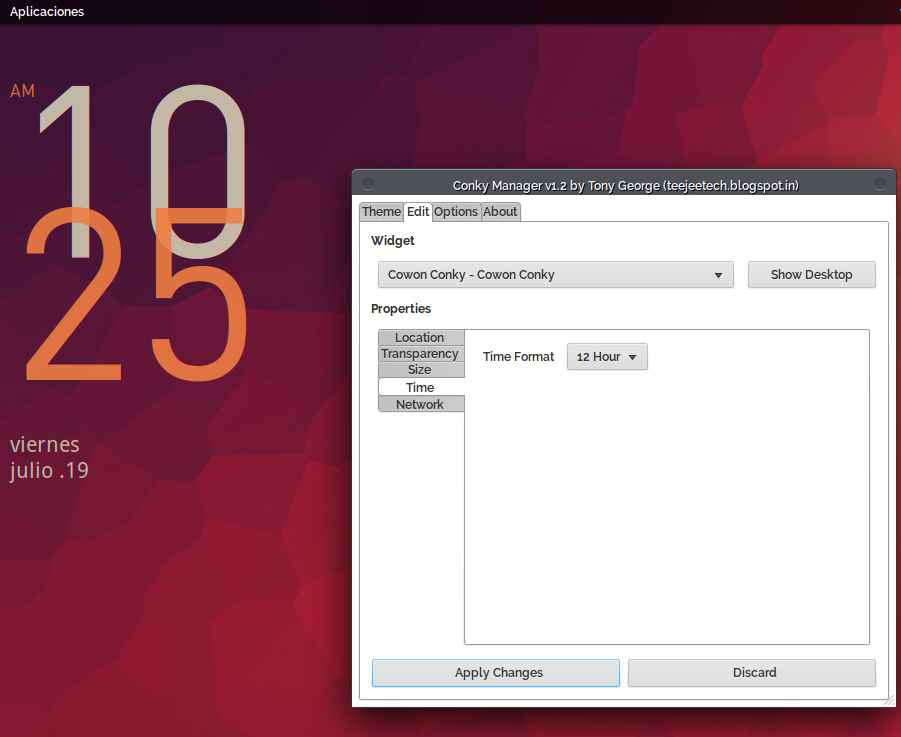Open the Network properties section
Image resolution: width=901 pixels, height=737 pixels.
[x=420, y=404]
